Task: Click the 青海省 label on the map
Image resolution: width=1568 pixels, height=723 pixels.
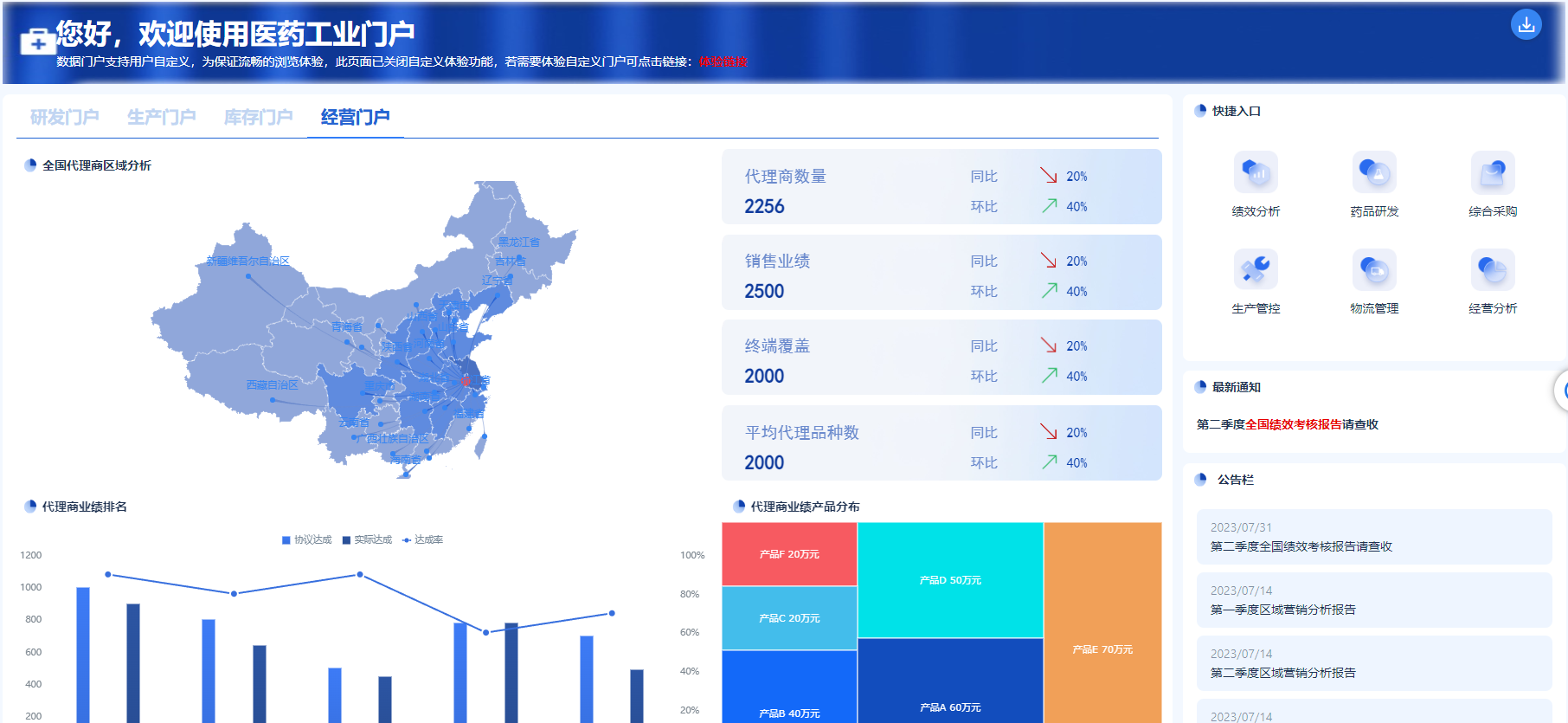Action: click(x=347, y=326)
